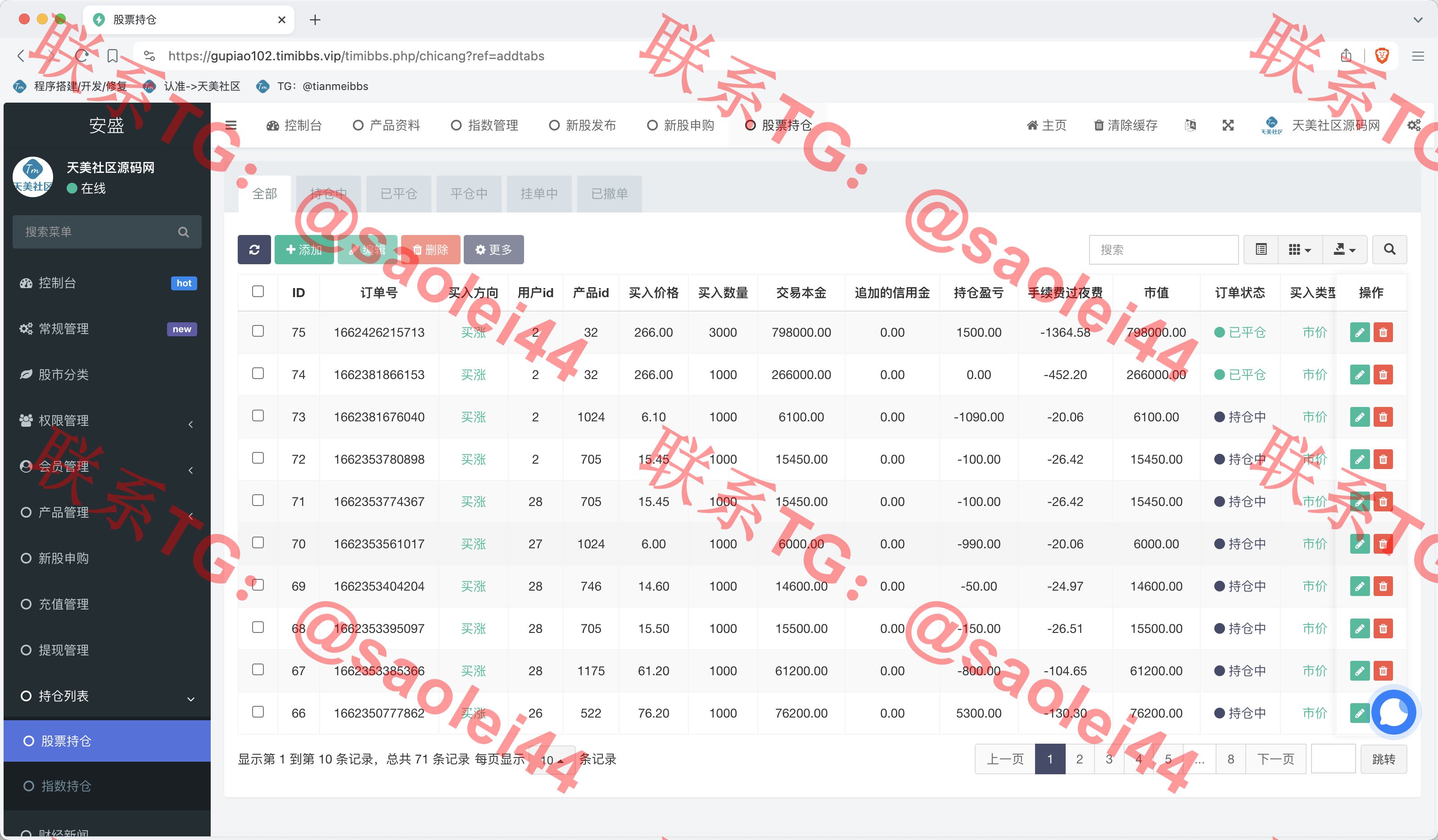Switch to the 挂单中 filter tab
Image resolution: width=1438 pixels, height=840 pixels.
click(x=538, y=194)
